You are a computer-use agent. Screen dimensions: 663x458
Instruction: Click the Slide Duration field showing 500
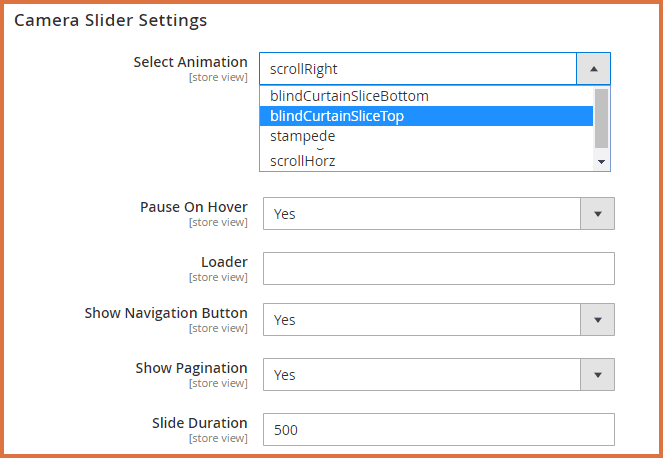point(438,430)
